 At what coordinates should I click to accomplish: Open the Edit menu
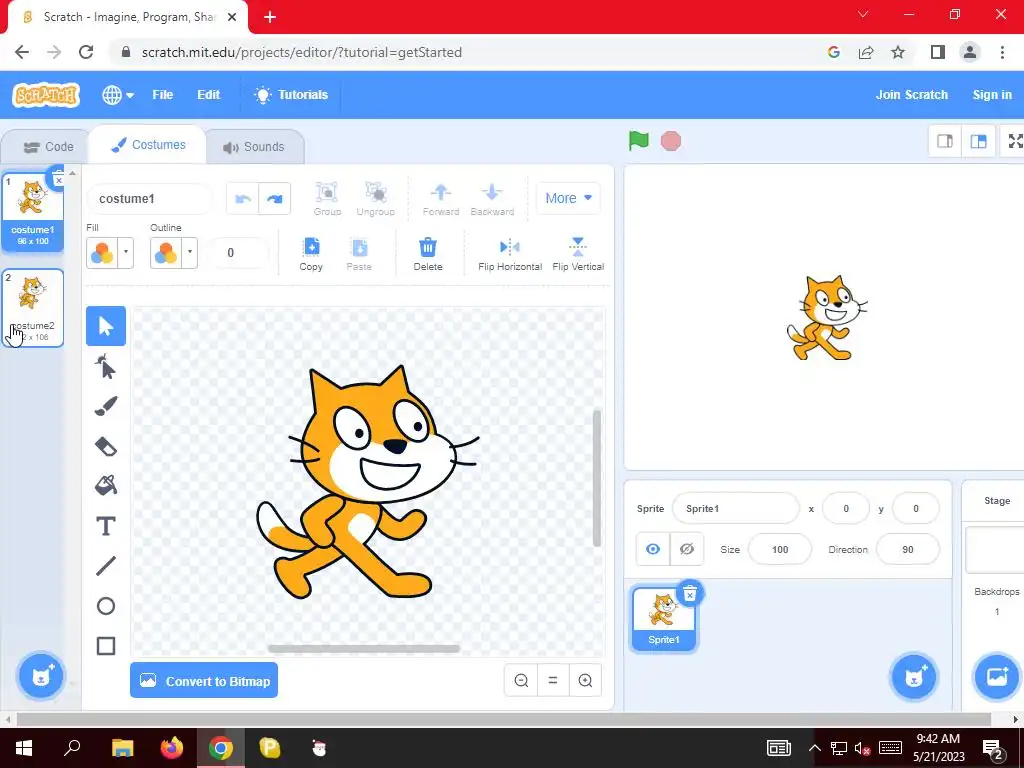click(x=208, y=95)
